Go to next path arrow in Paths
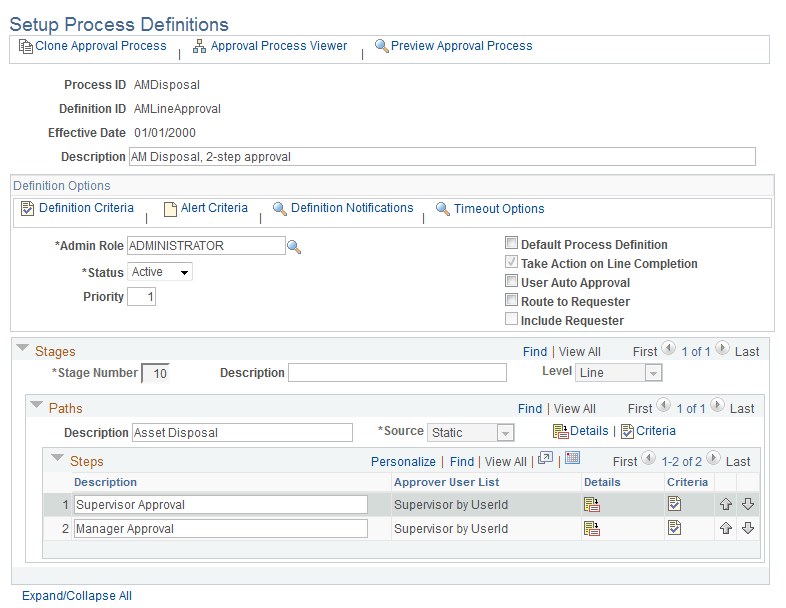This screenshot has height=608, width=786. point(717,405)
